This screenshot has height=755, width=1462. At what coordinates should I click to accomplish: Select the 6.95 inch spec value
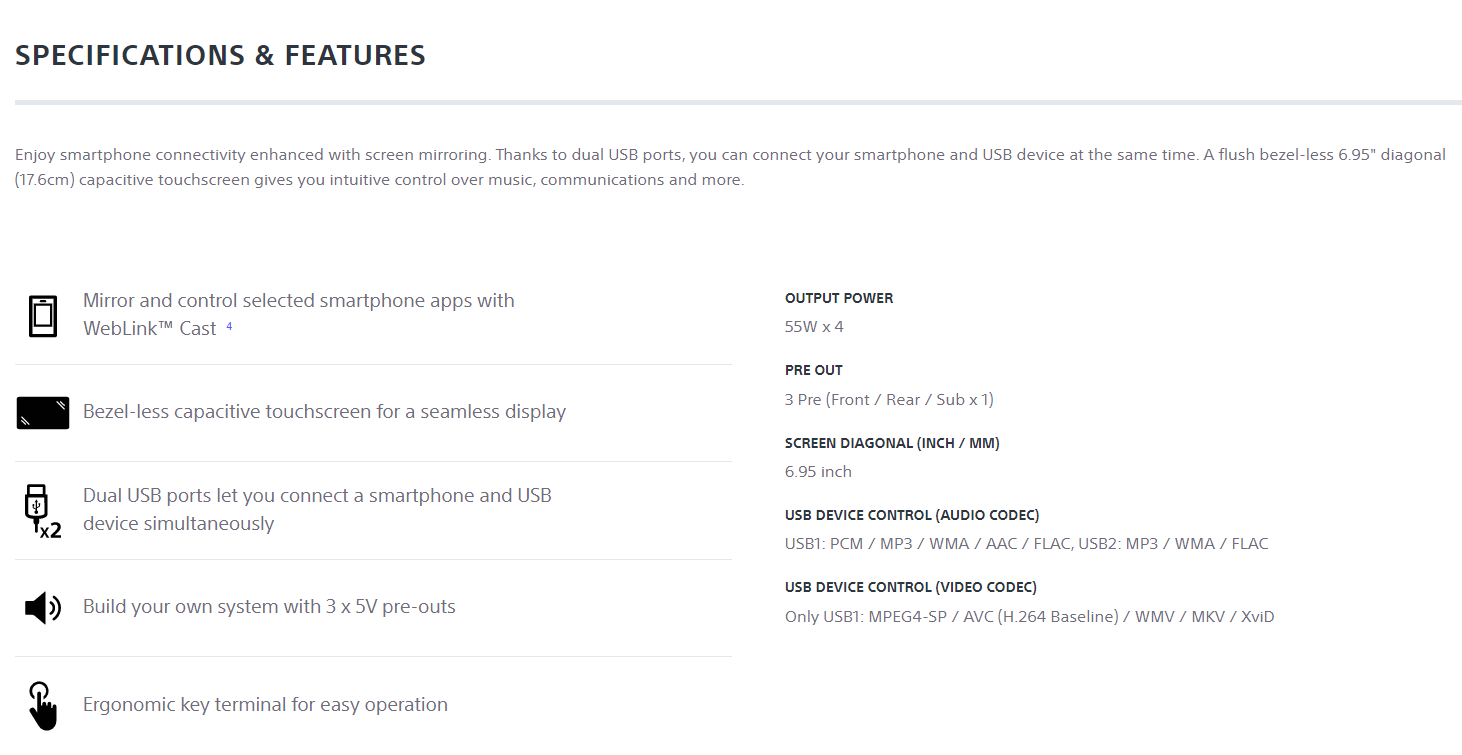click(x=818, y=472)
